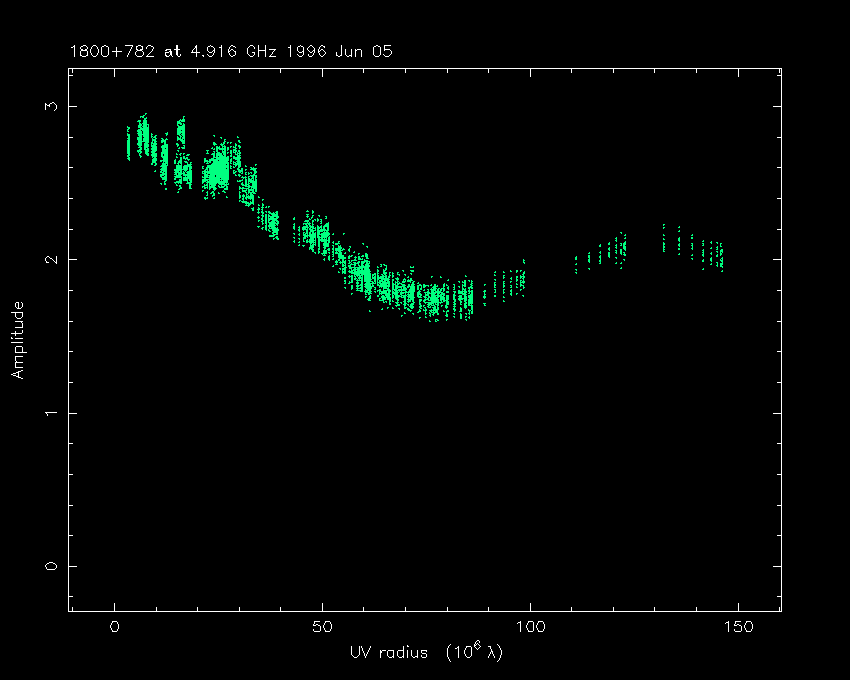This screenshot has height=680, width=850.
Task: Click the y-axis tick label "0"
Action: tap(52, 566)
